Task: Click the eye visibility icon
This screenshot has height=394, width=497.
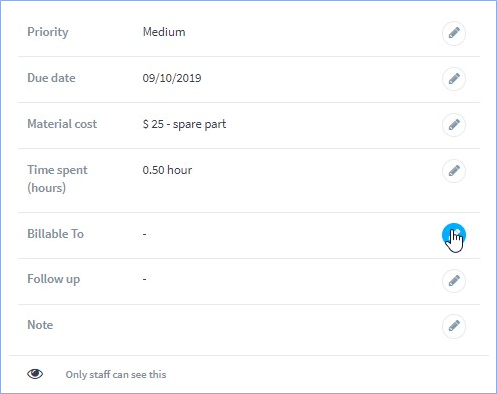Action: pos(35,374)
